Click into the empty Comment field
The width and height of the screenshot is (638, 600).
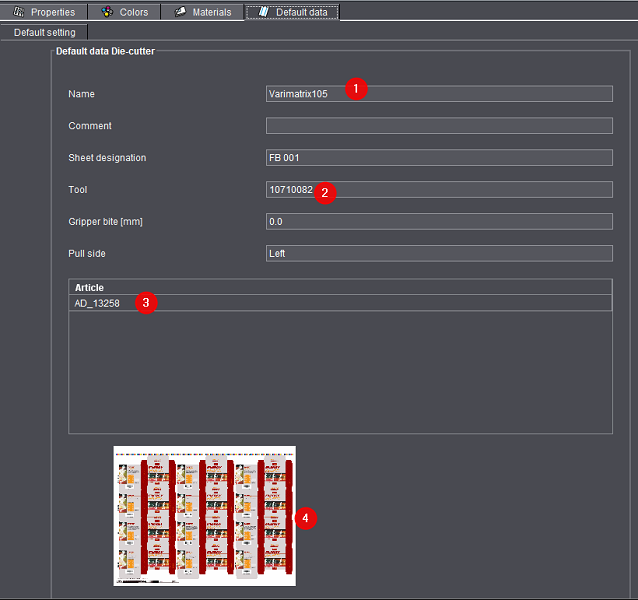pyautogui.click(x=439, y=126)
